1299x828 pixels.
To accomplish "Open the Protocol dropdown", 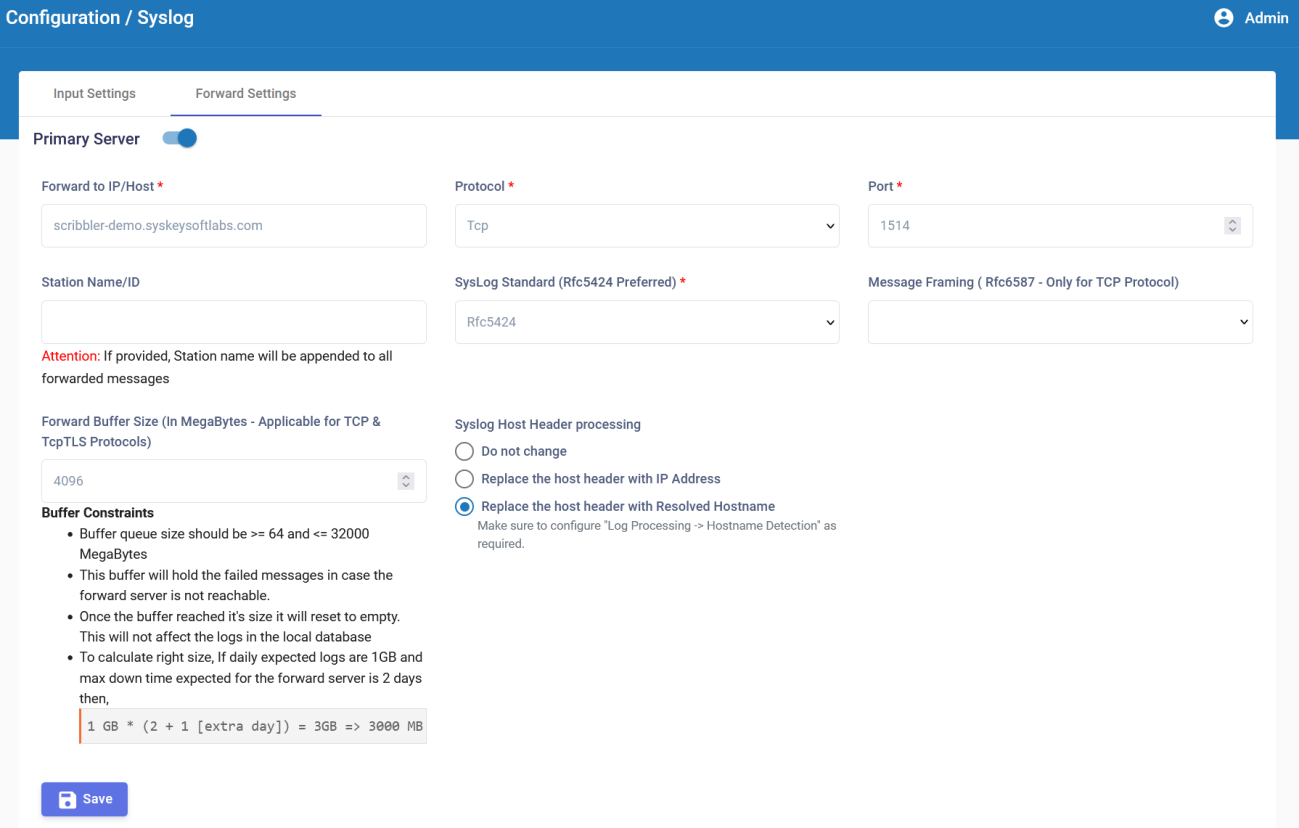I will [x=646, y=226].
